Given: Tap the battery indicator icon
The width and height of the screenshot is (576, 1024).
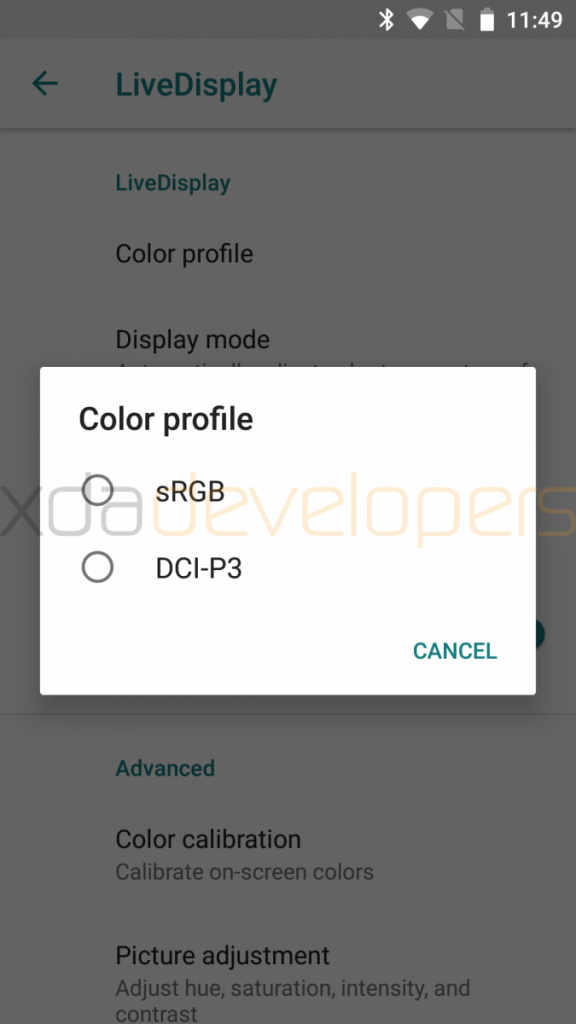Looking at the screenshot, I should coord(487,20).
